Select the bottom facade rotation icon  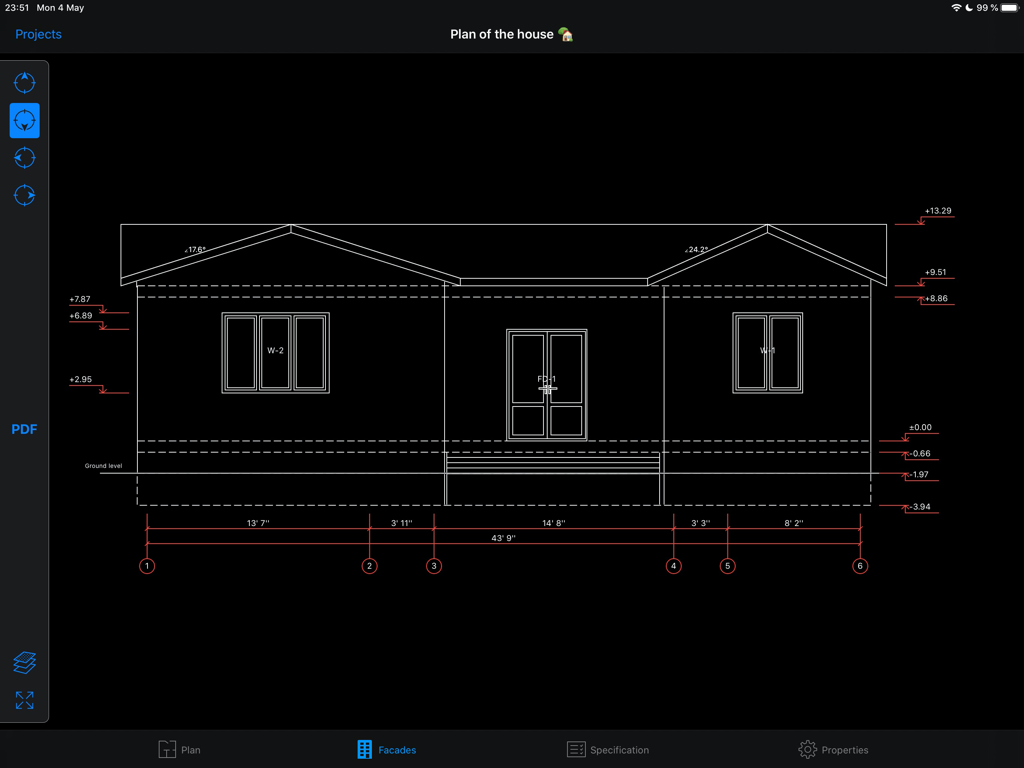click(x=24, y=196)
